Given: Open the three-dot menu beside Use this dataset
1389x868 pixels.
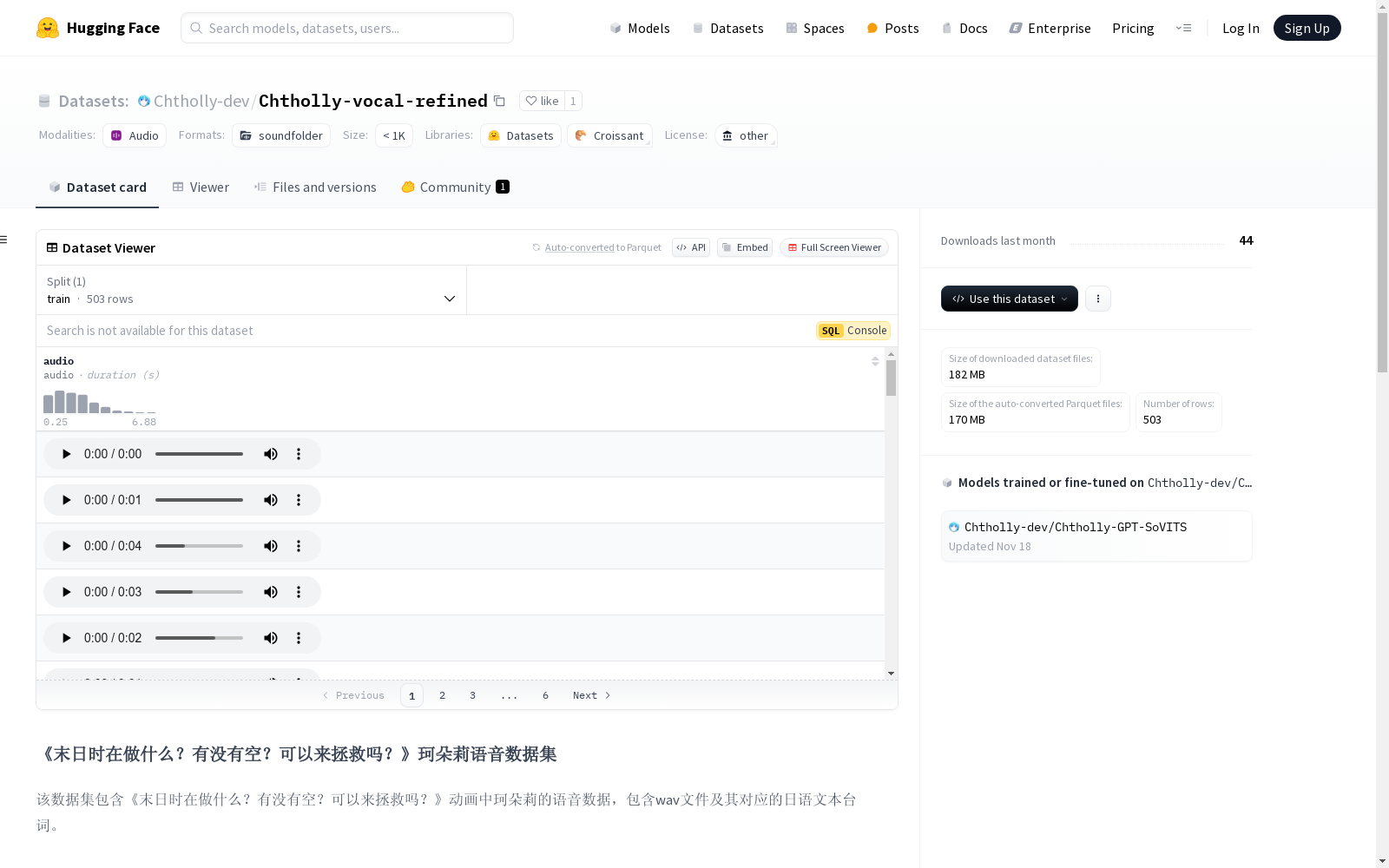Looking at the screenshot, I should [x=1098, y=299].
